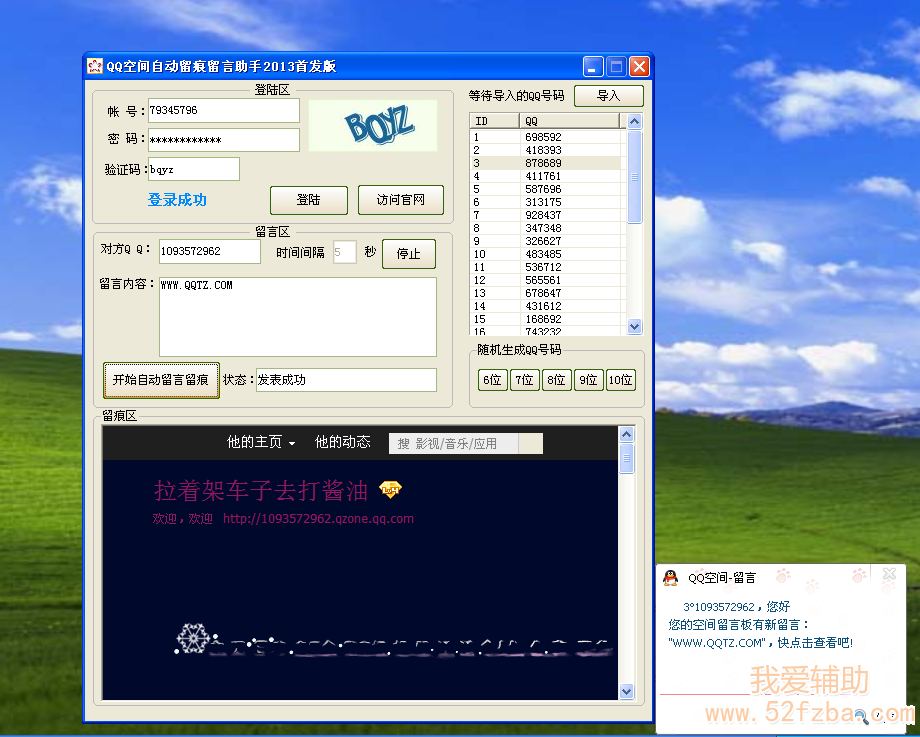Select QQ list row 565561
Viewport: 920px width, 737px height.
click(x=546, y=280)
